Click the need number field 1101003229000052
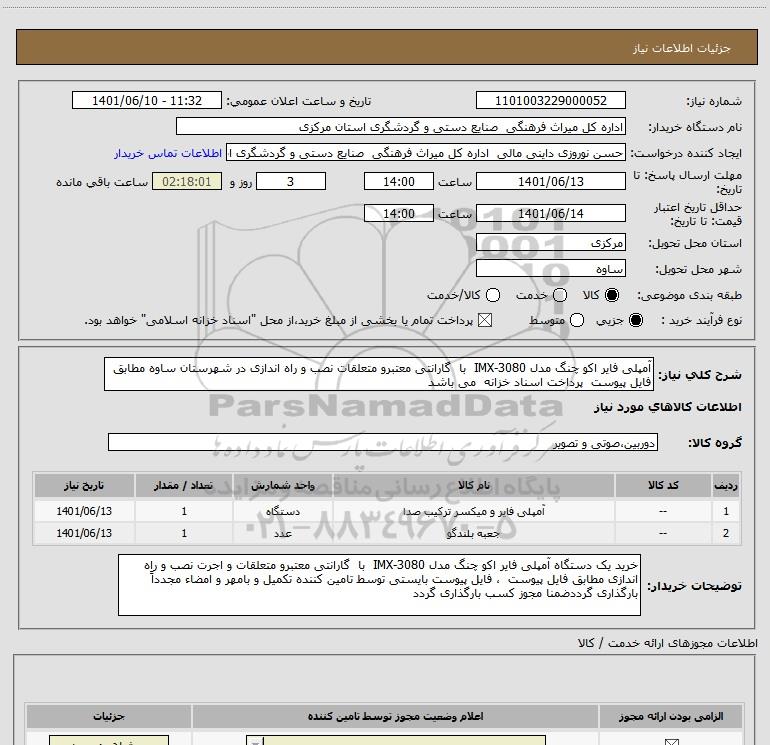770x745 pixels. (x=550, y=101)
